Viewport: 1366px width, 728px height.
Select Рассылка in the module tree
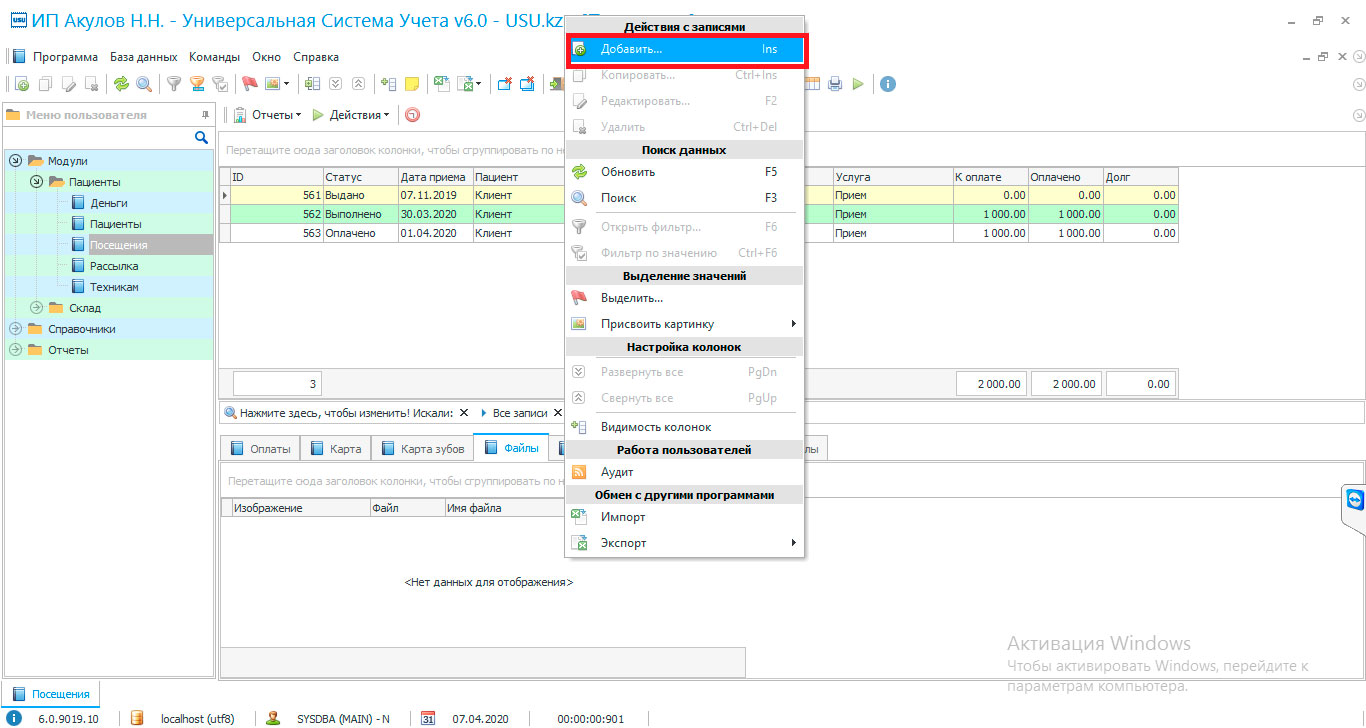pos(114,266)
